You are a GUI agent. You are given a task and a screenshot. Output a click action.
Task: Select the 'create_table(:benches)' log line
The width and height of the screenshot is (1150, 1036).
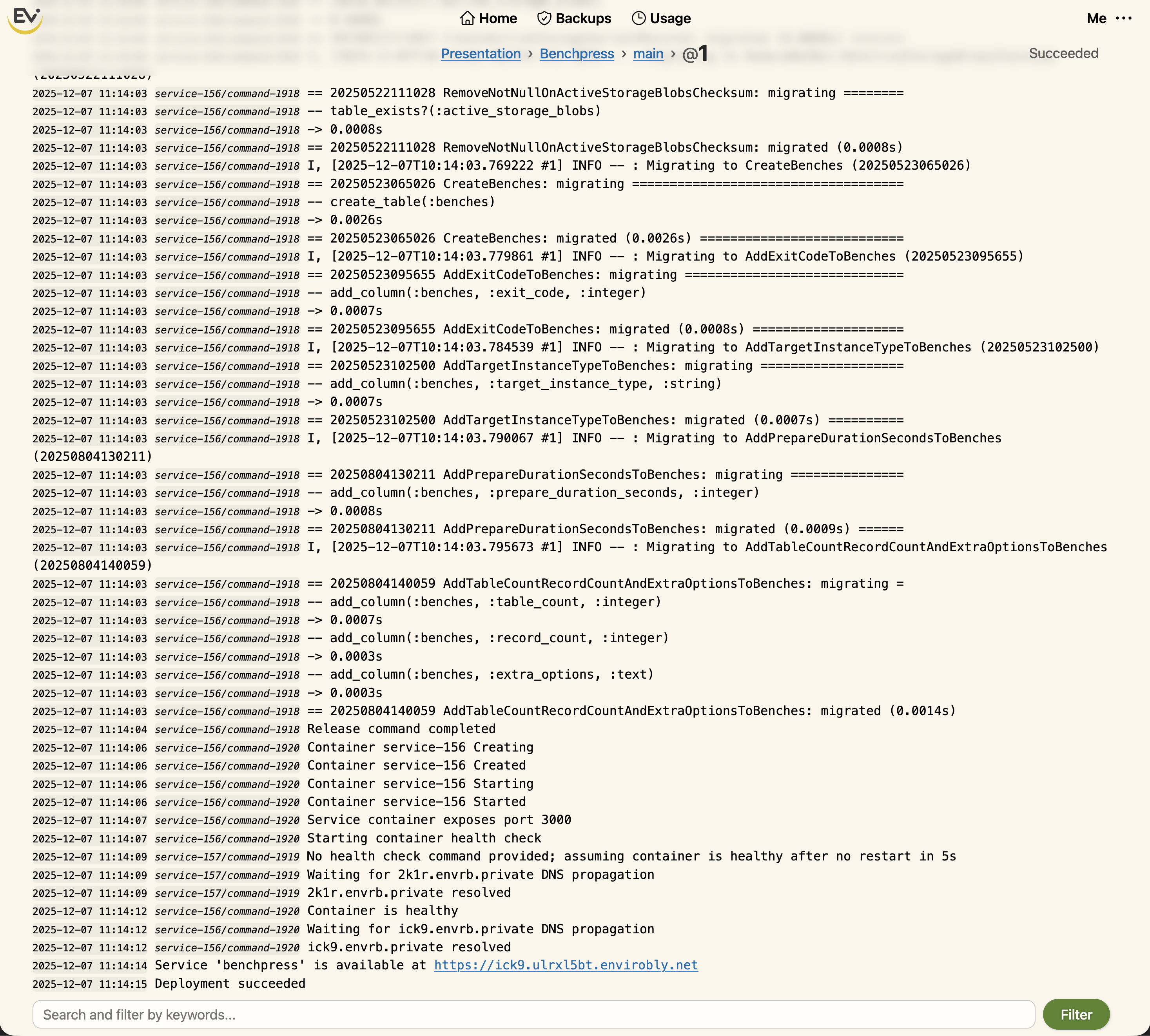[412, 202]
